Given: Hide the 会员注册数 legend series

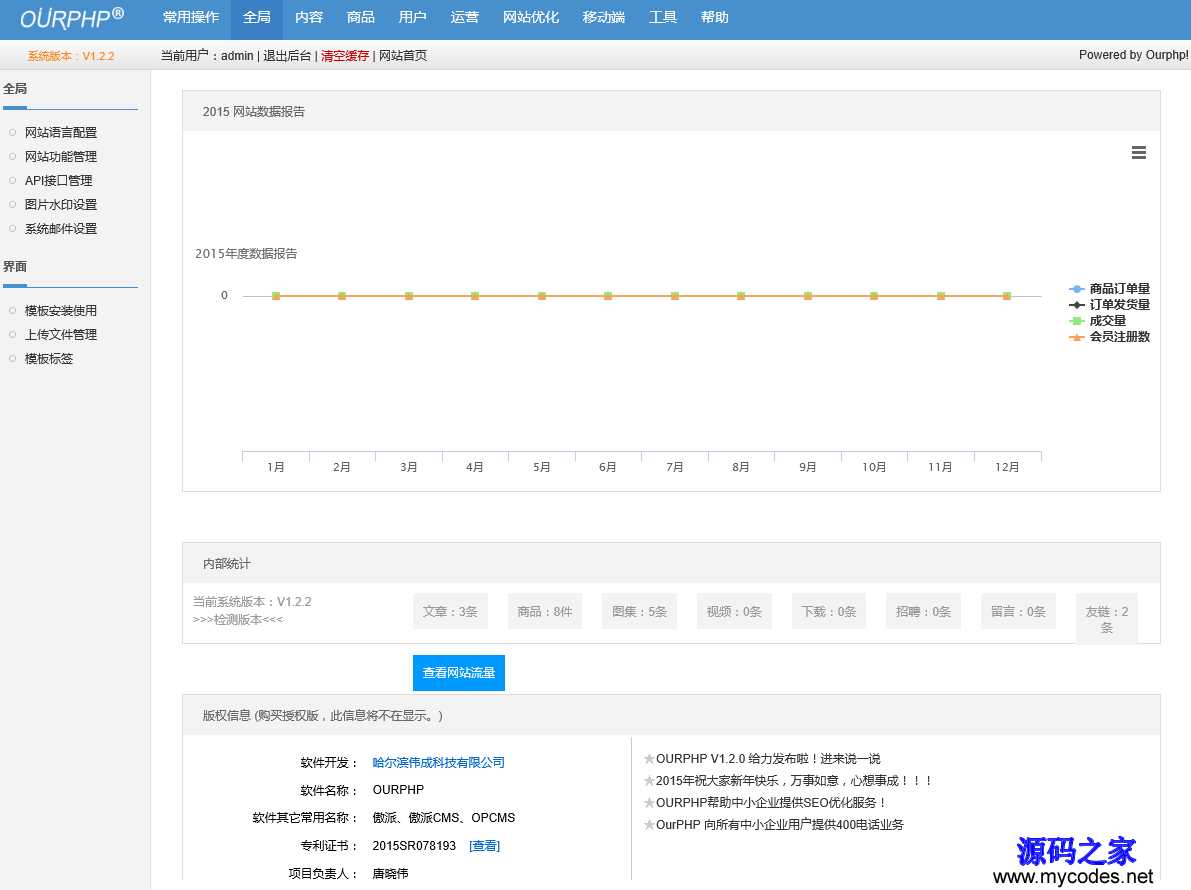Looking at the screenshot, I should 1119,337.
